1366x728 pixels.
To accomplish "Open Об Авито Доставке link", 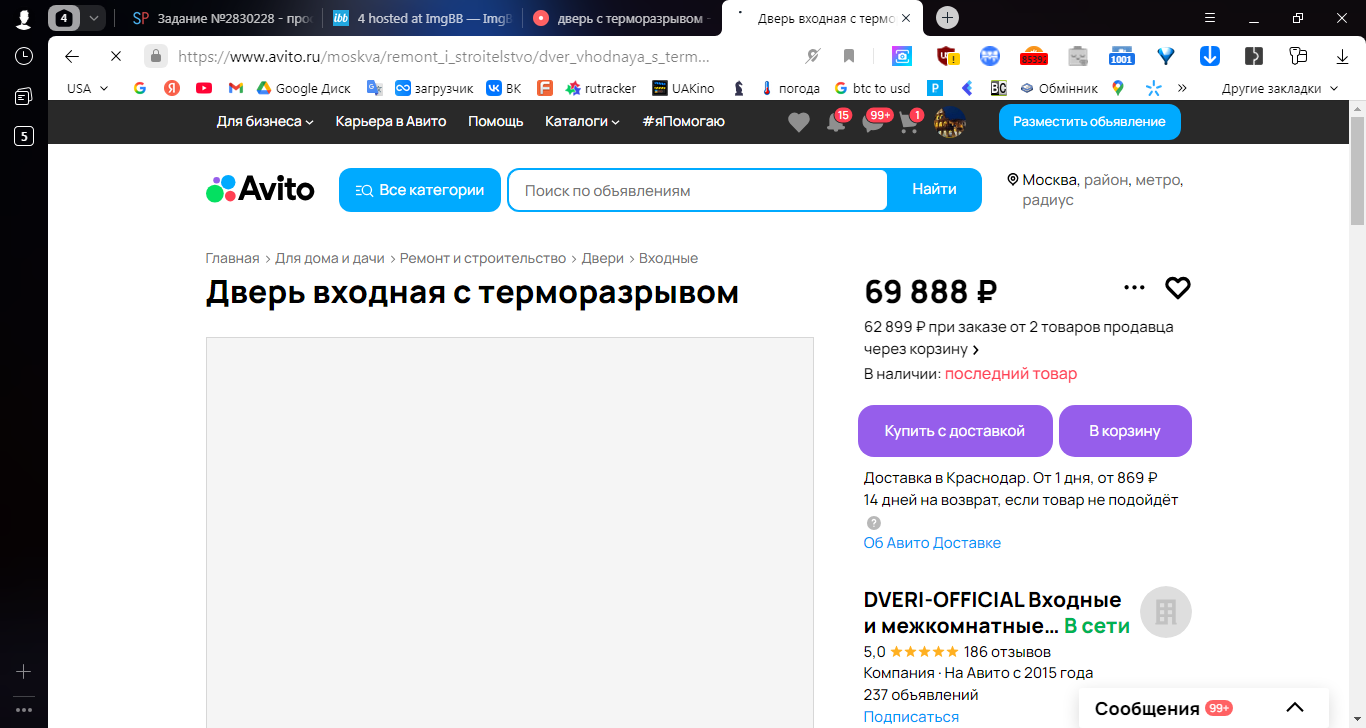I will click(932, 543).
